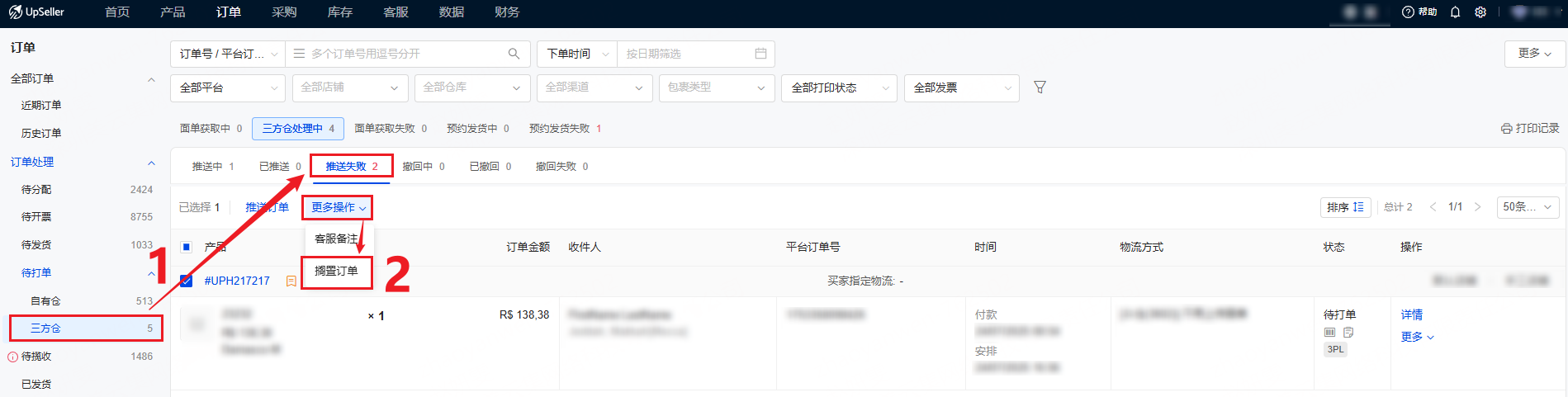
Task: Open the 全部平台 platform dropdown
Action: [x=228, y=87]
